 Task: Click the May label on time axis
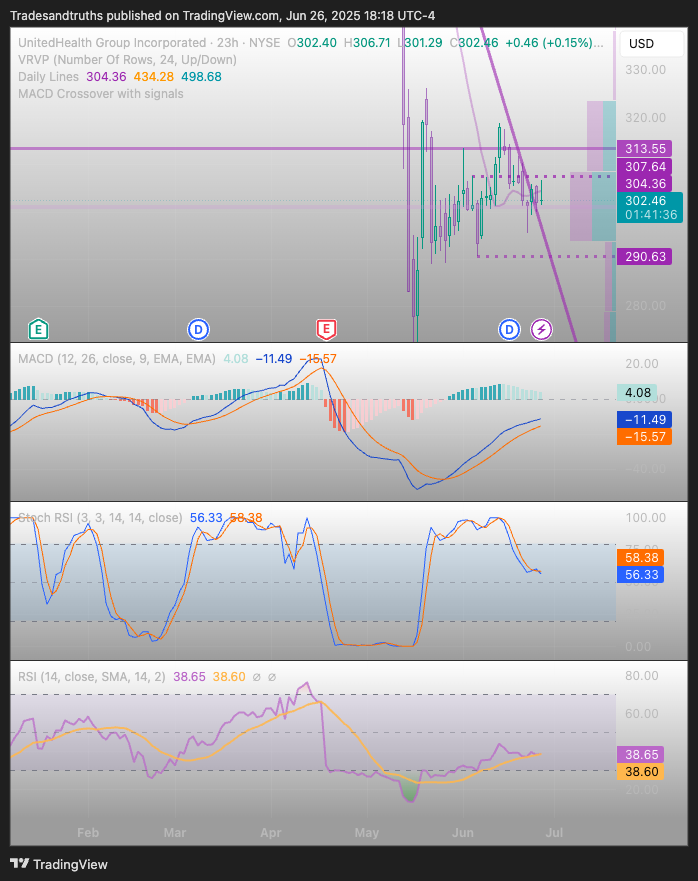tap(367, 833)
